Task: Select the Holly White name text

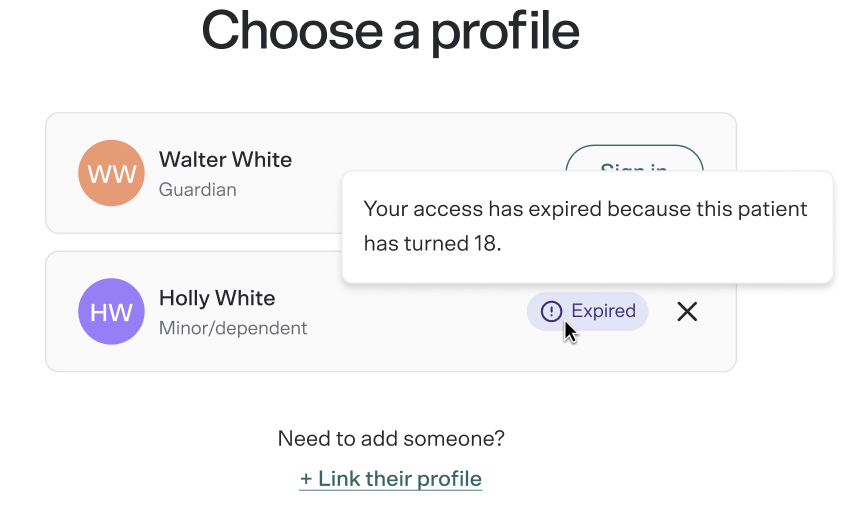Action: pos(217,298)
